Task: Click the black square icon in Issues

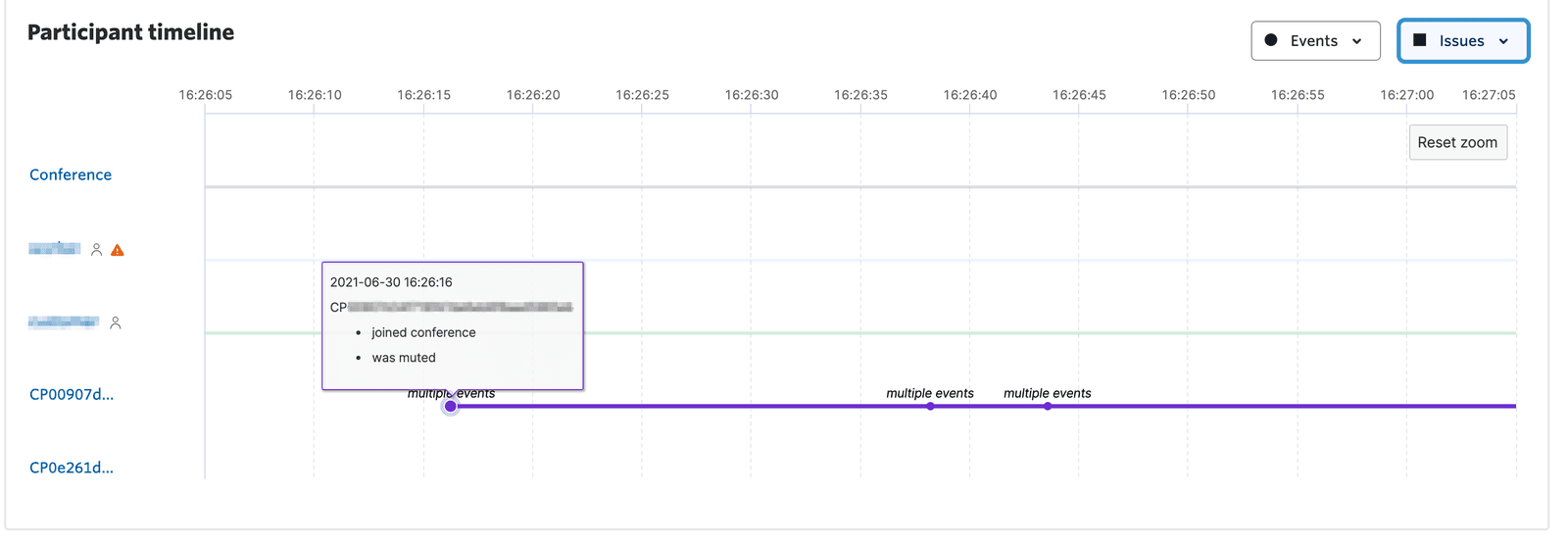Action: [x=1419, y=40]
